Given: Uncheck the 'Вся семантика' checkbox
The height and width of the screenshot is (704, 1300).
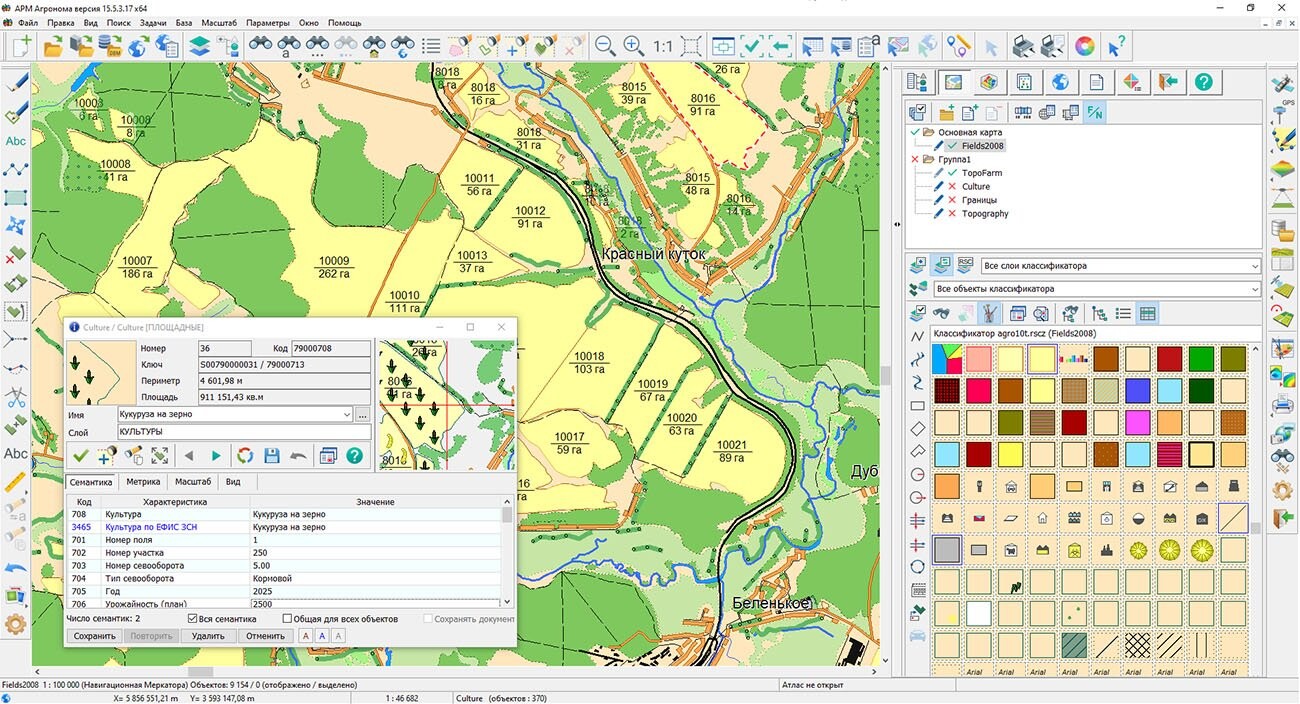Looking at the screenshot, I should 193,619.
